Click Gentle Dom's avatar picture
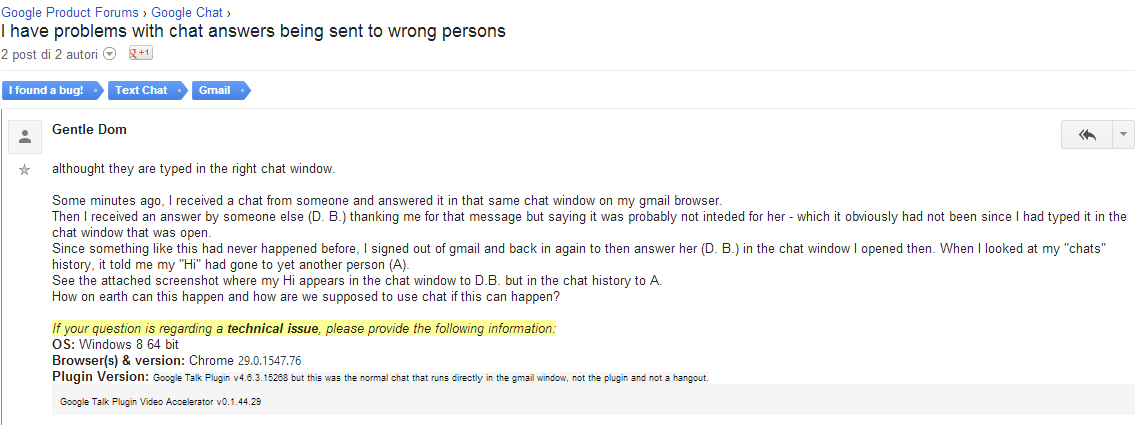This screenshot has height=425, width=1143. [x=25, y=136]
